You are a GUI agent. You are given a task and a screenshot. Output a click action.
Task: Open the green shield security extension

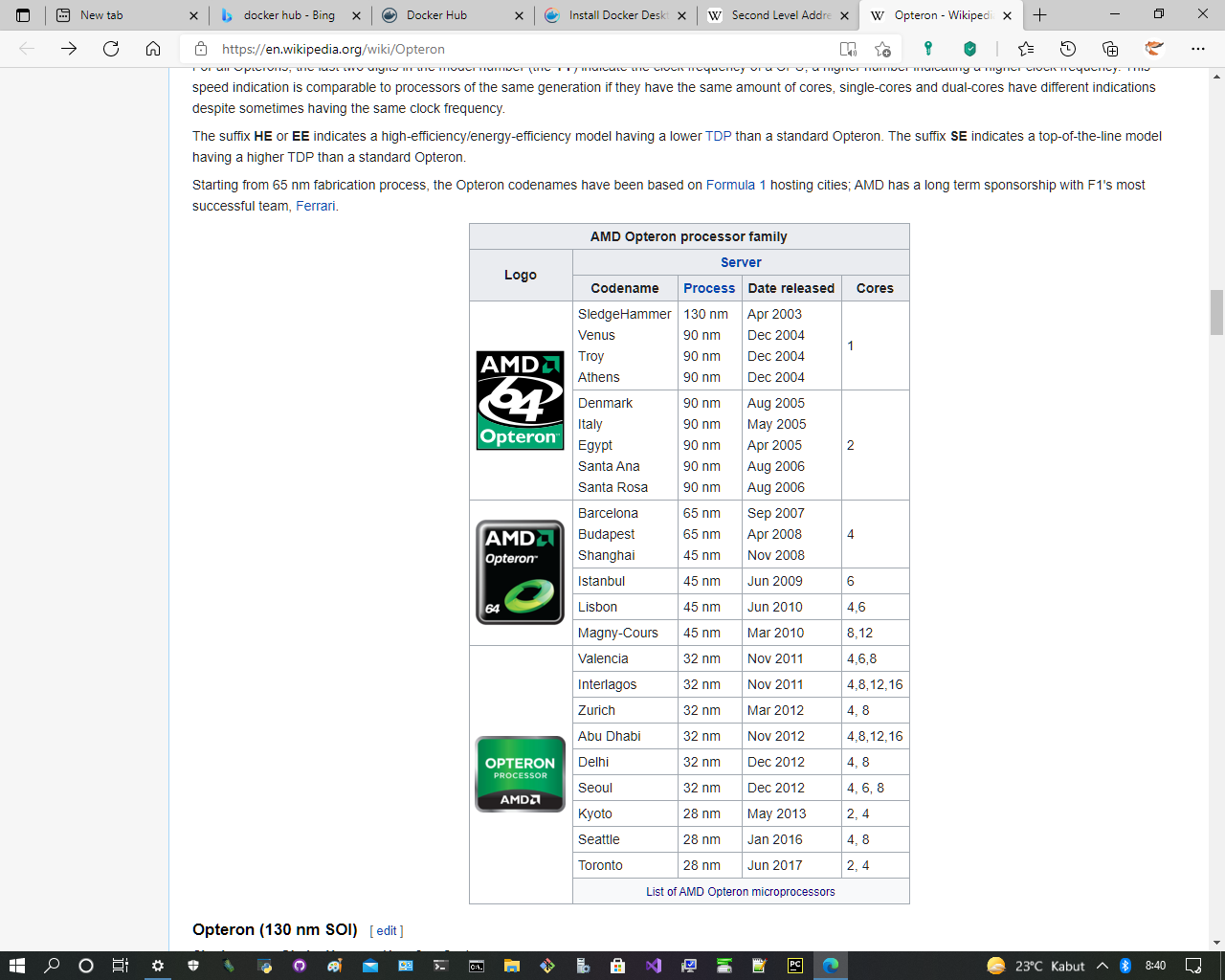point(969,49)
